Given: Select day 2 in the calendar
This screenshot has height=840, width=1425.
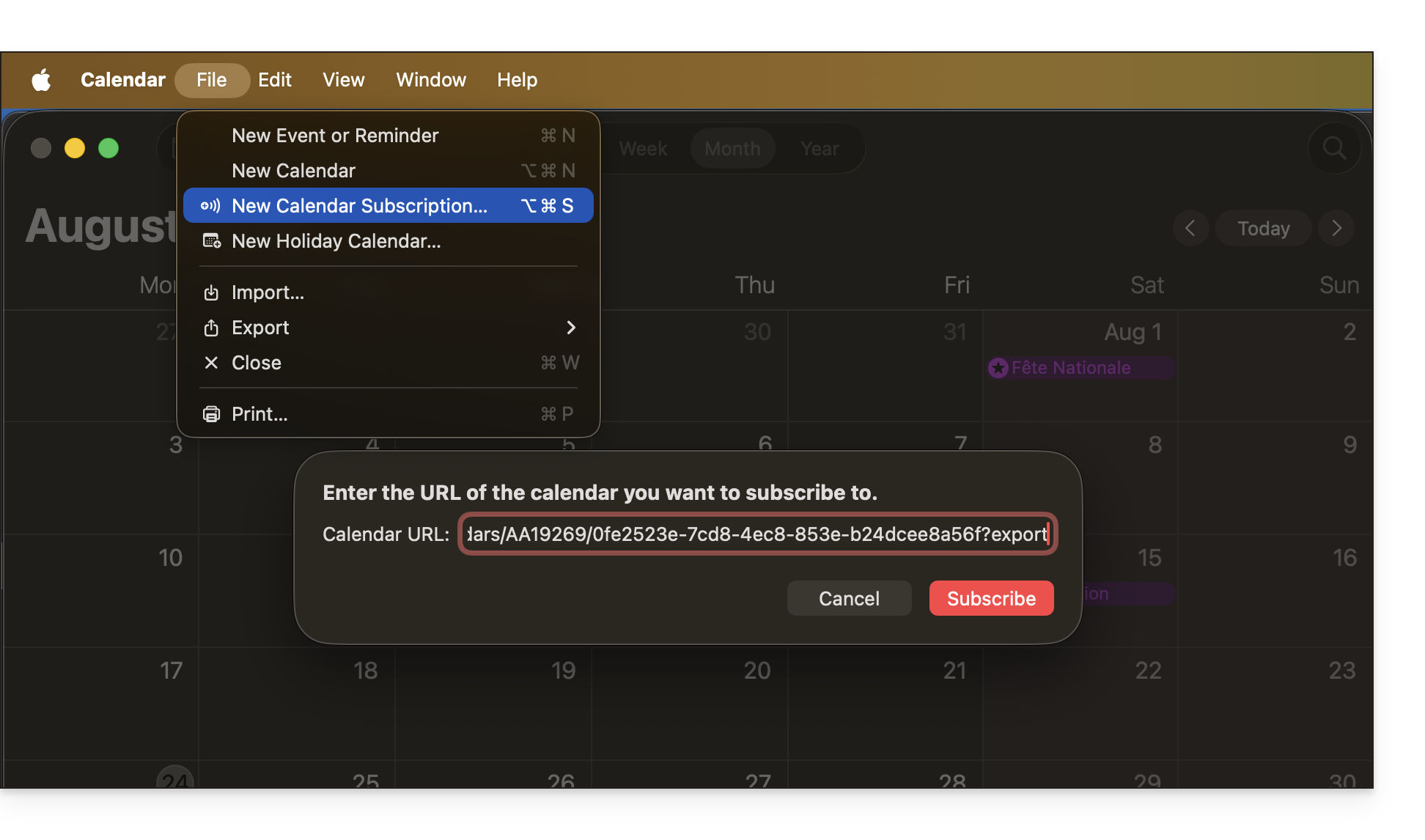Looking at the screenshot, I should pos(1349,332).
